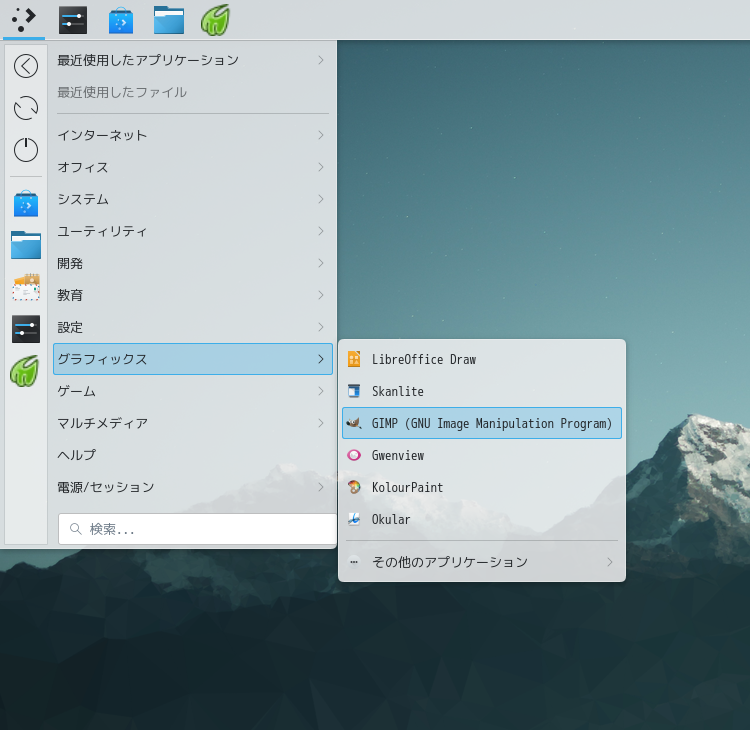750x730 pixels.
Task: Focus the 検索... search field
Action: 197,529
